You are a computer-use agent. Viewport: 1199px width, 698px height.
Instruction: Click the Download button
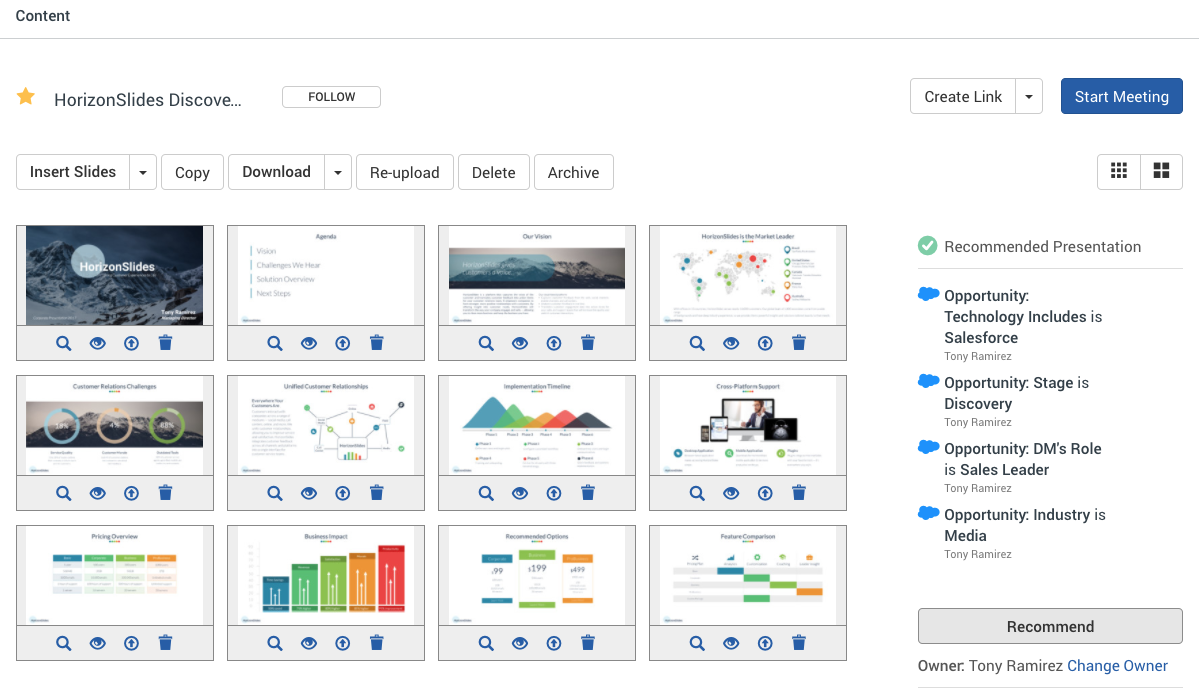click(276, 172)
